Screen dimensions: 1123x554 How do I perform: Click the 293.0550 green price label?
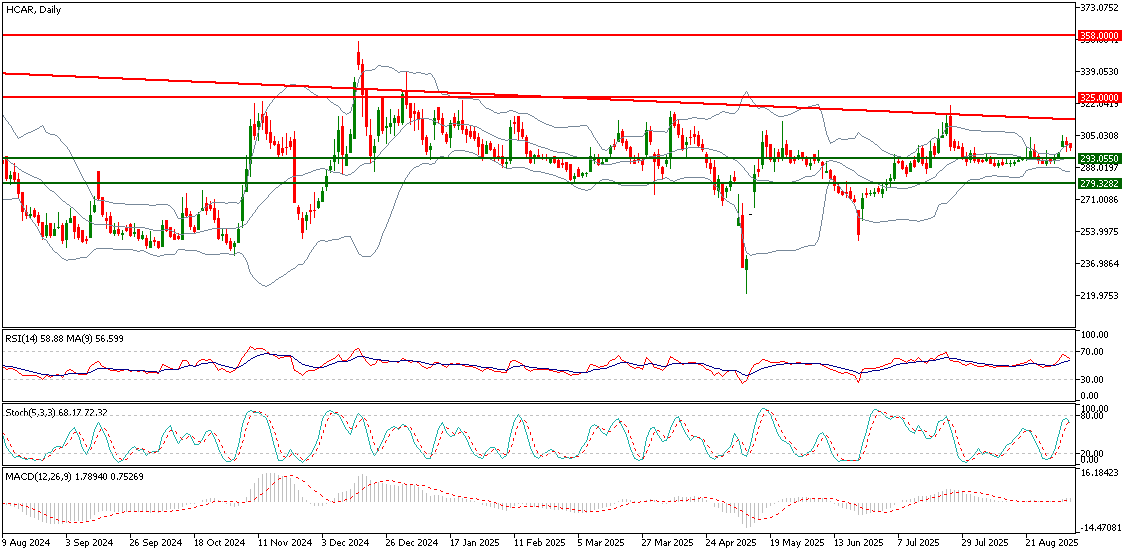1100,158
